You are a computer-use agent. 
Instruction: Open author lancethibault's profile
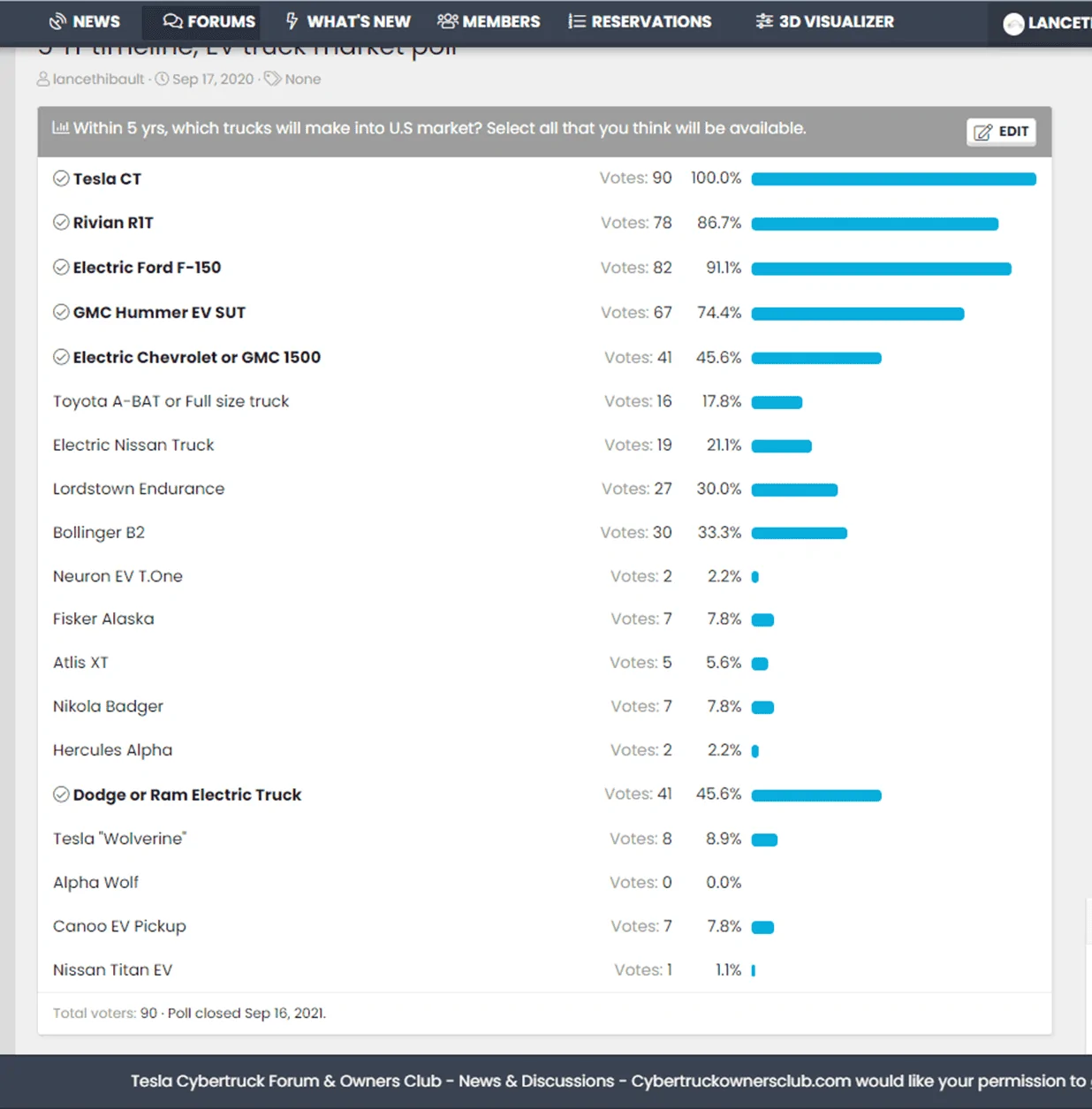[98, 79]
